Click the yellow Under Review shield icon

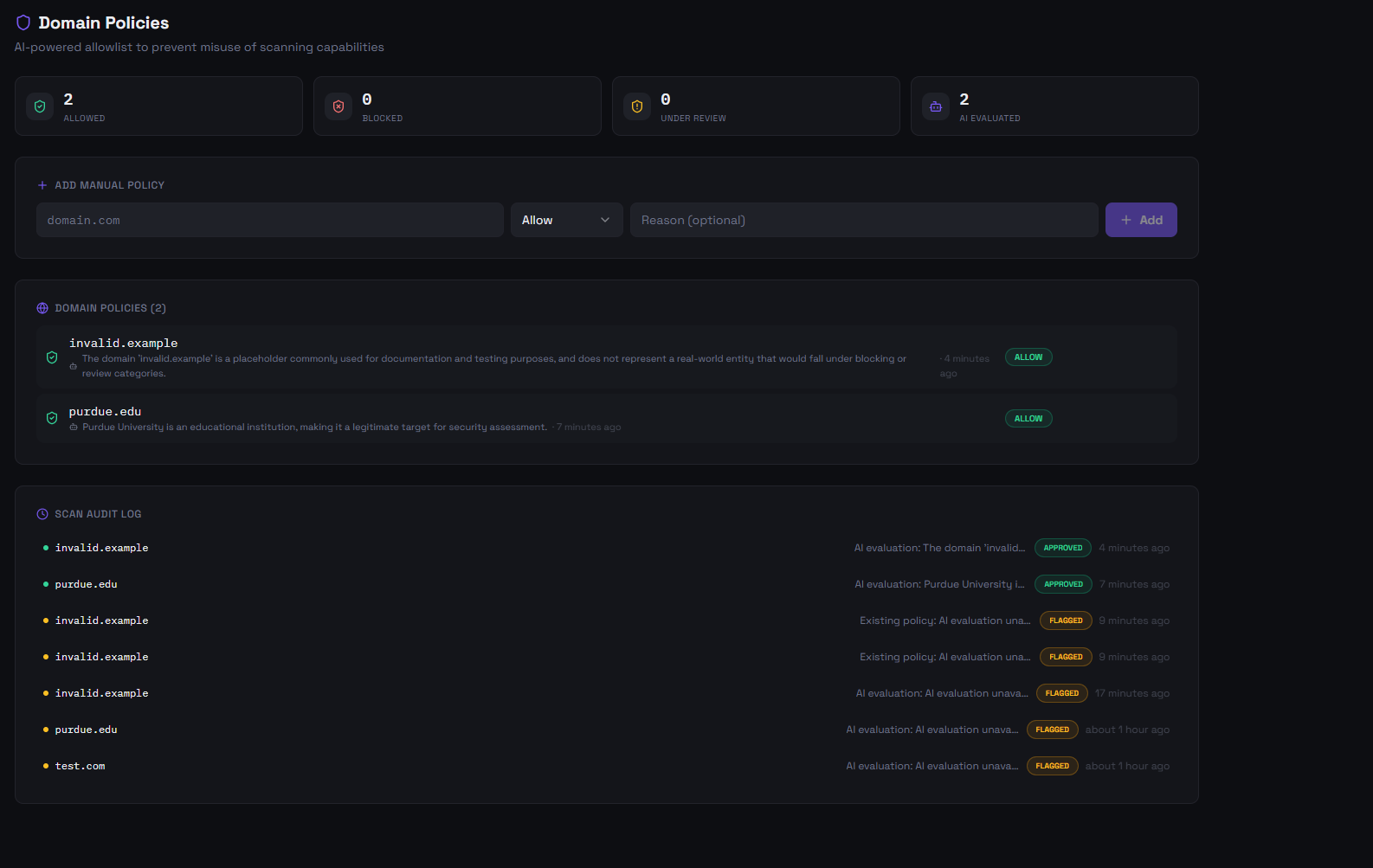637,106
